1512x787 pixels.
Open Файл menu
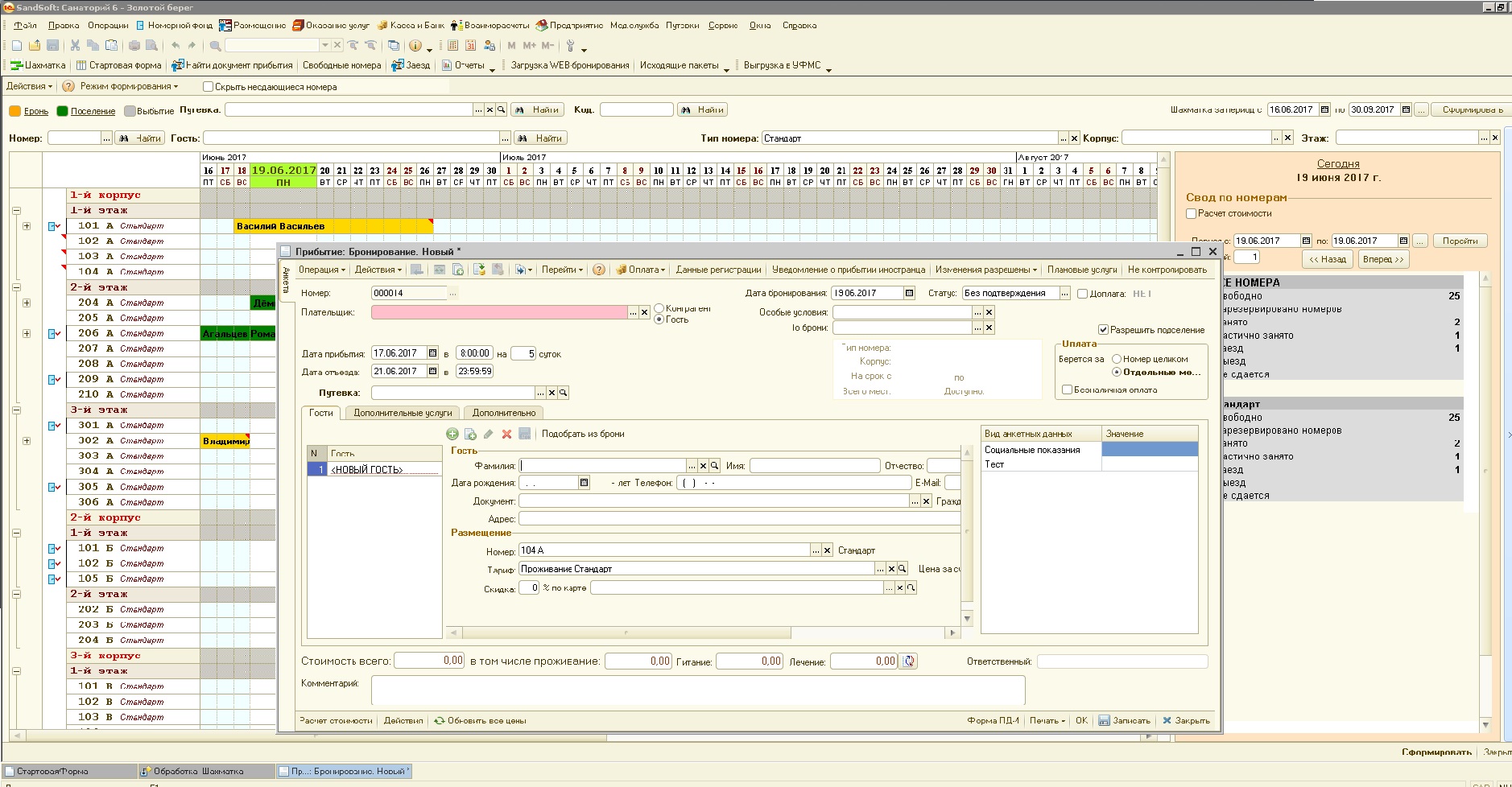(26, 26)
